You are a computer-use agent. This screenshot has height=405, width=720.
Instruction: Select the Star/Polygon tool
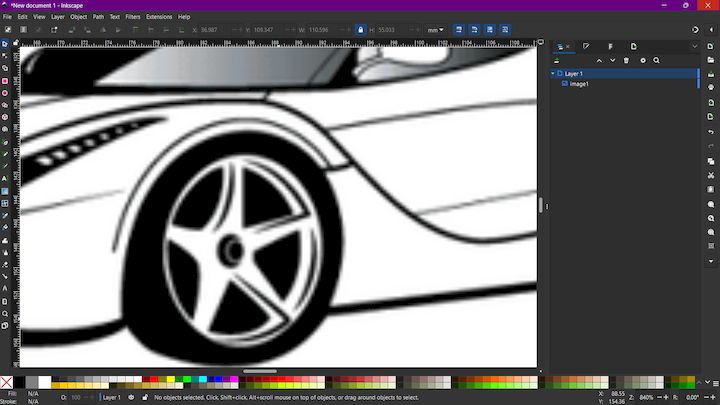pos(5,105)
